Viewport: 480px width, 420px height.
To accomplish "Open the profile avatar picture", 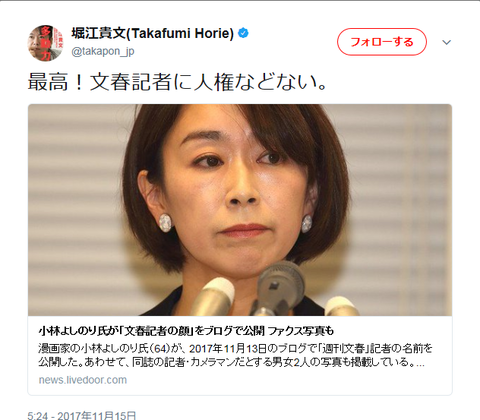I will pos(45,43).
